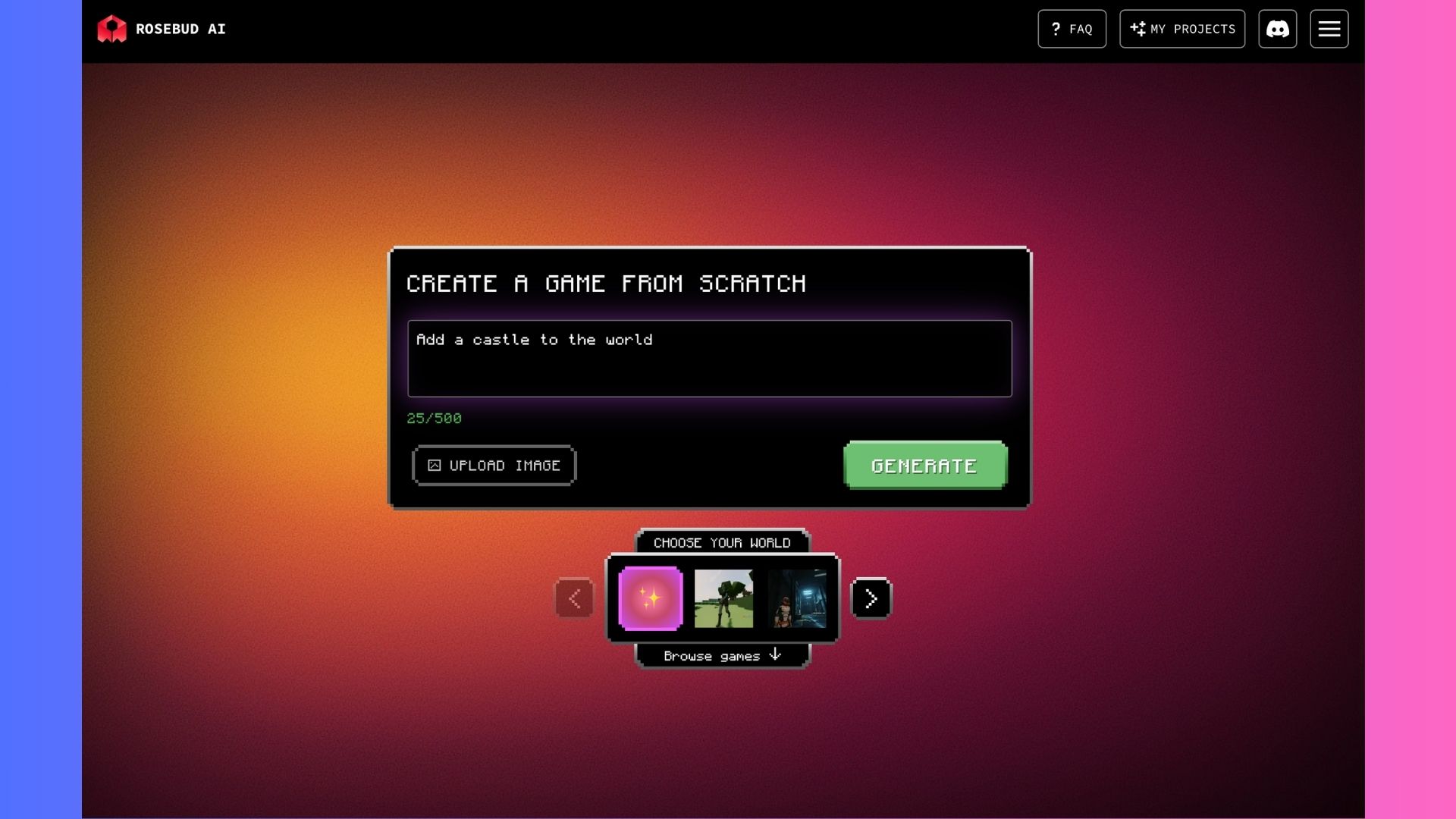
Task: Open the Discord community link
Action: (1277, 29)
